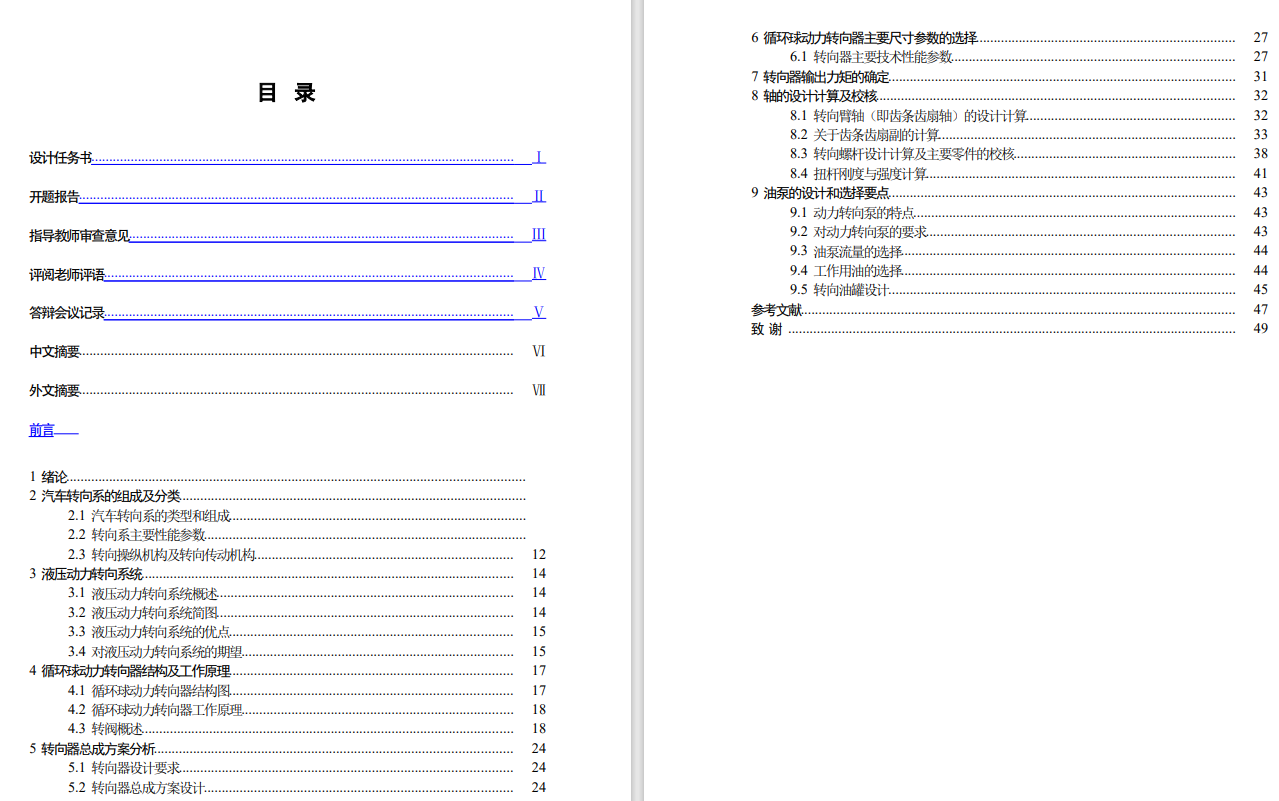The width and height of the screenshot is (1279, 801).
Task: Jump to the 前言 link
Action: point(53,430)
